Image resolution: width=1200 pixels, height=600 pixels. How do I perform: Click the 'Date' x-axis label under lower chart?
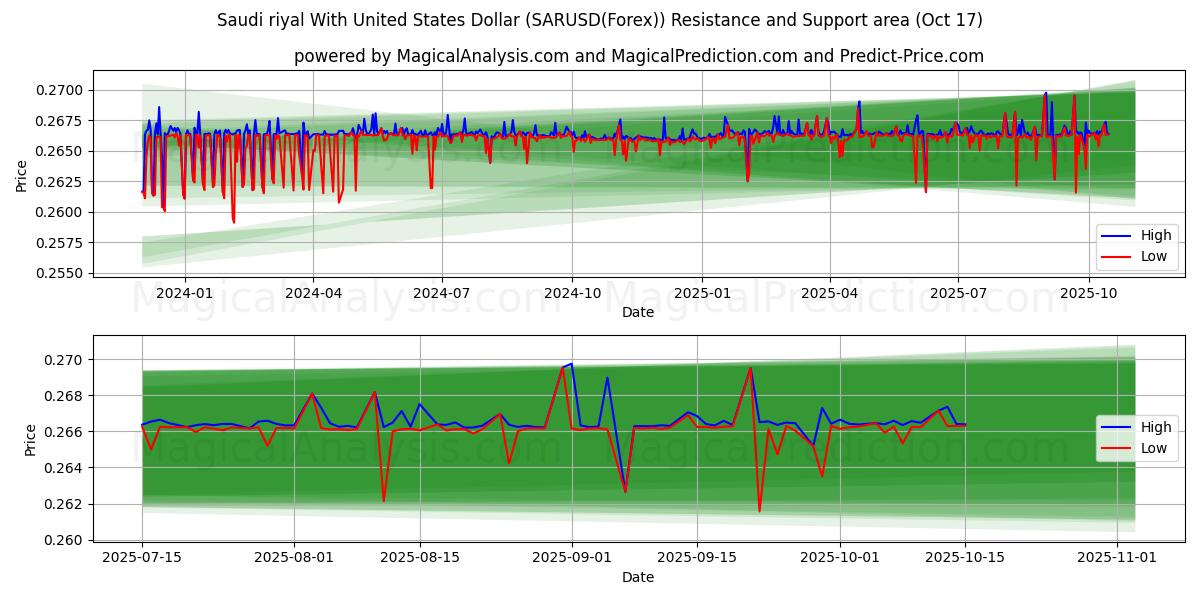pyautogui.click(x=638, y=577)
